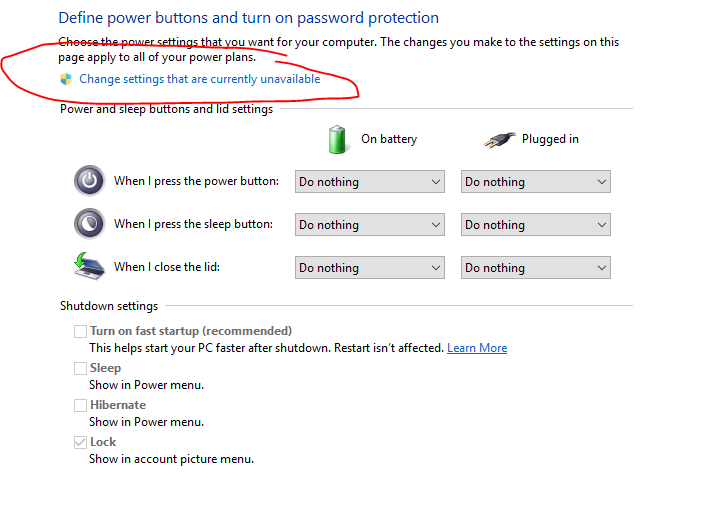Open close lid On battery dropdown
Viewport: 727px width, 507px height.
pyautogui.click(x=370, y=268)
